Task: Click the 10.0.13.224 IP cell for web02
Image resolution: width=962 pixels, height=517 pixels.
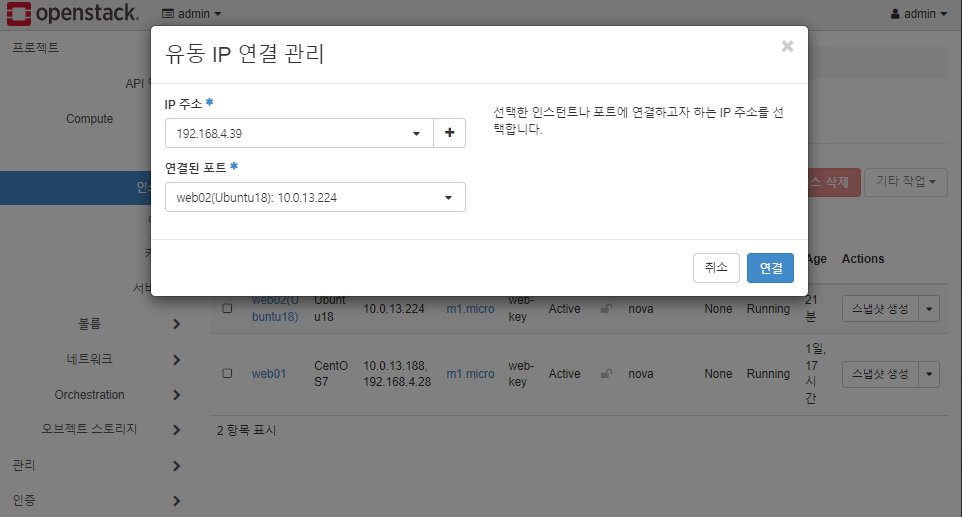Action: pyautogui.click(x=394, y=309)
